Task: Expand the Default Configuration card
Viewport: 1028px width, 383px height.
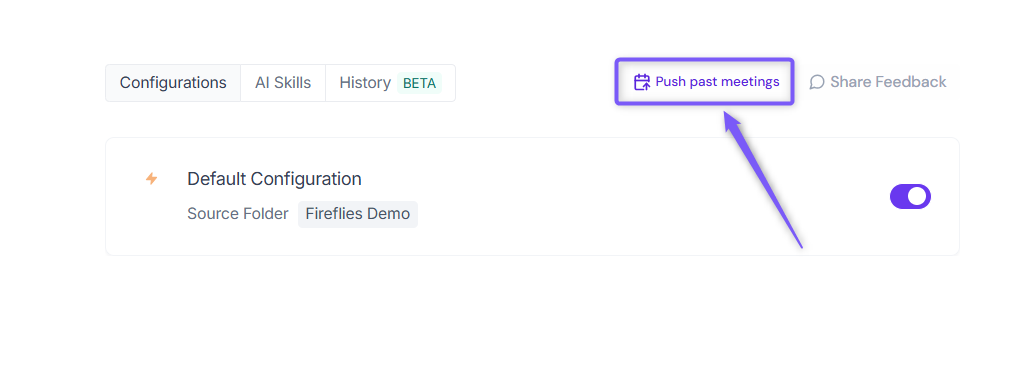Action: (532, 196)
